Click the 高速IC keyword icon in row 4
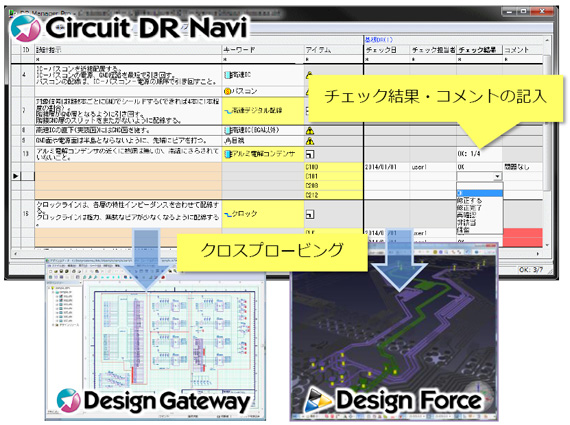 (227, 75)
